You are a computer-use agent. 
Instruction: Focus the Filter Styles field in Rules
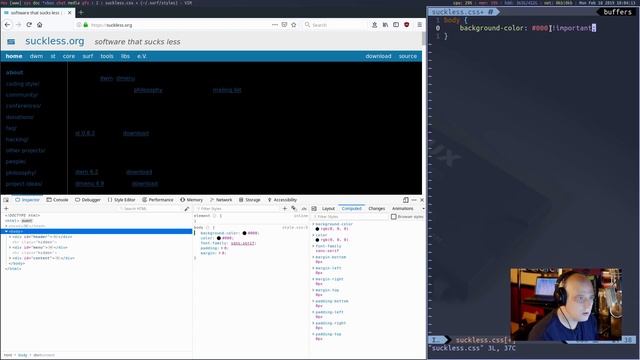pyautogui.click(x=238, y=209)
